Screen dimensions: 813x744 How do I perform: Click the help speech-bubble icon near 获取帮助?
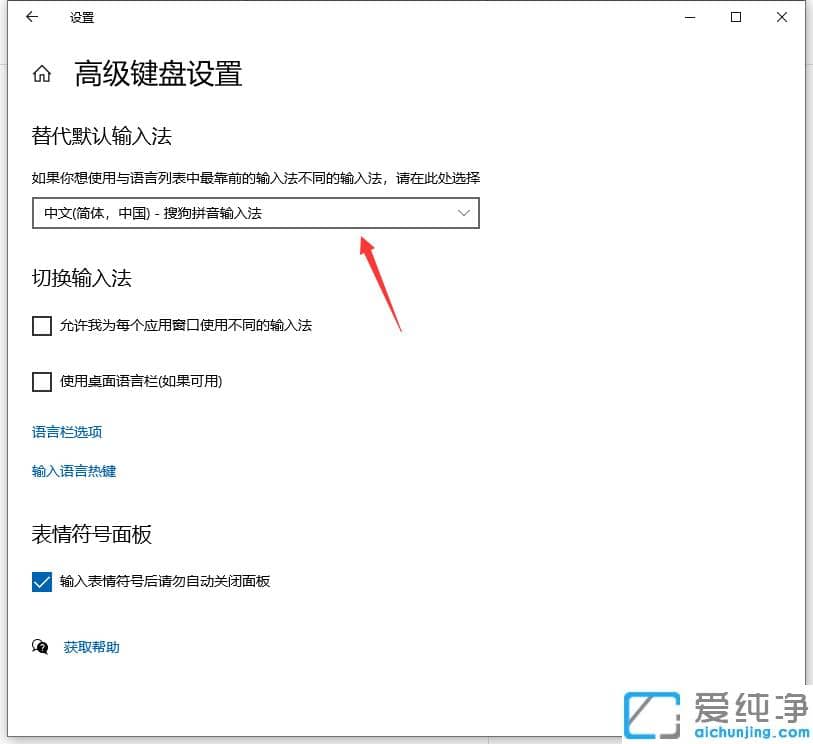[40, 647]
